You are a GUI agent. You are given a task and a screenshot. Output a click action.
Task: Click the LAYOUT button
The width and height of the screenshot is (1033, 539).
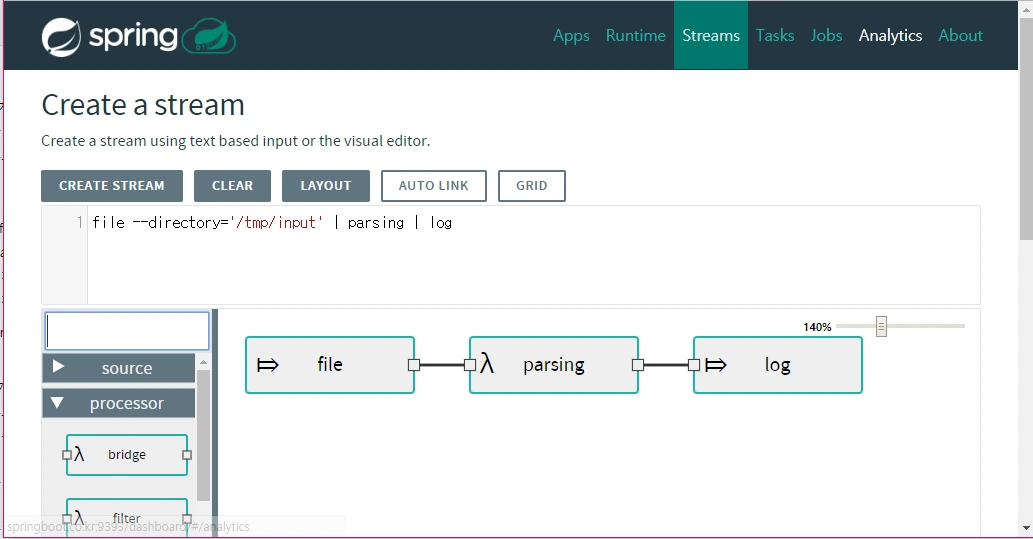[326, 186]
